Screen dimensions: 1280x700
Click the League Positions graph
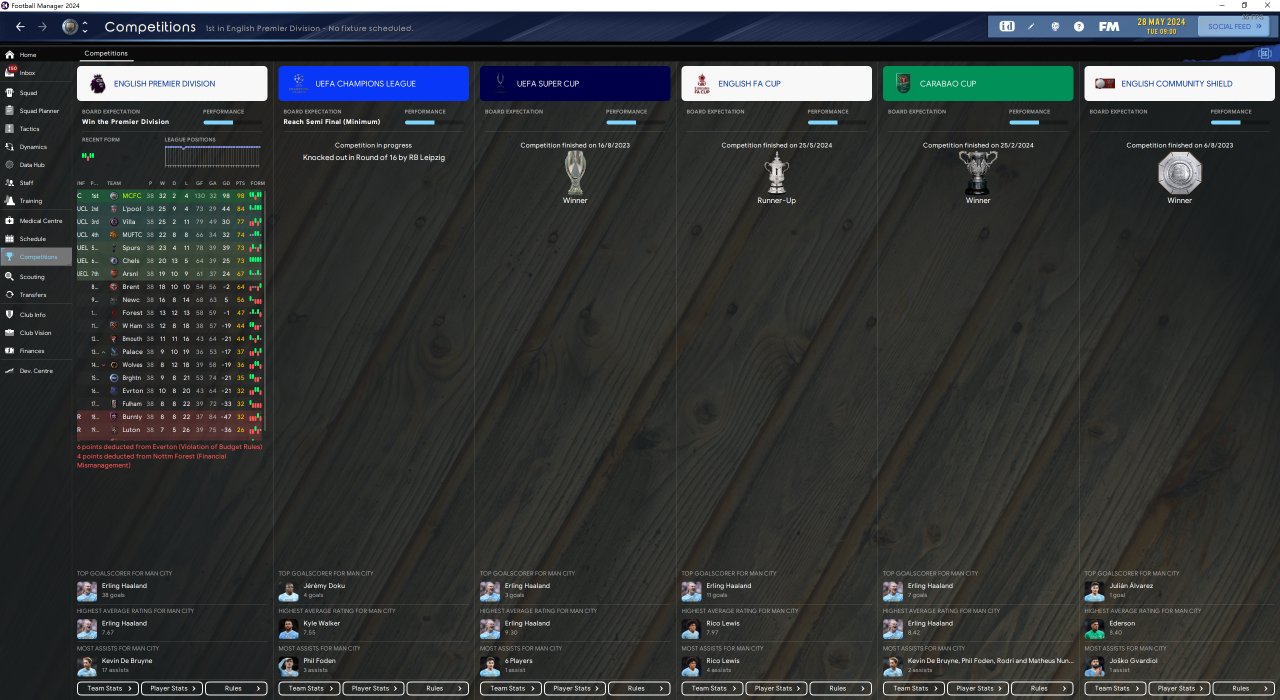[x=212, y=155]
